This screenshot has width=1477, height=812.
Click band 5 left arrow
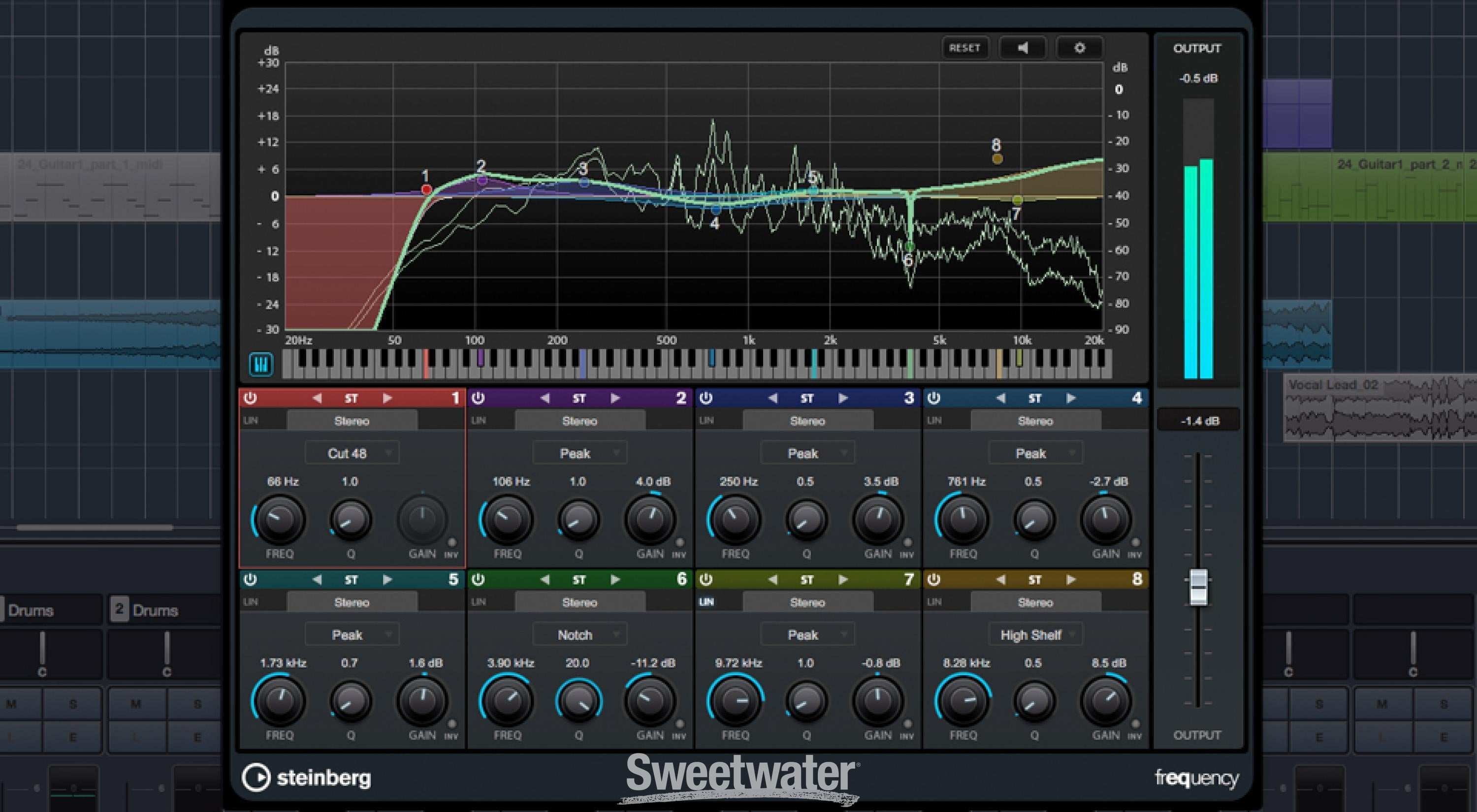point(317,579)
